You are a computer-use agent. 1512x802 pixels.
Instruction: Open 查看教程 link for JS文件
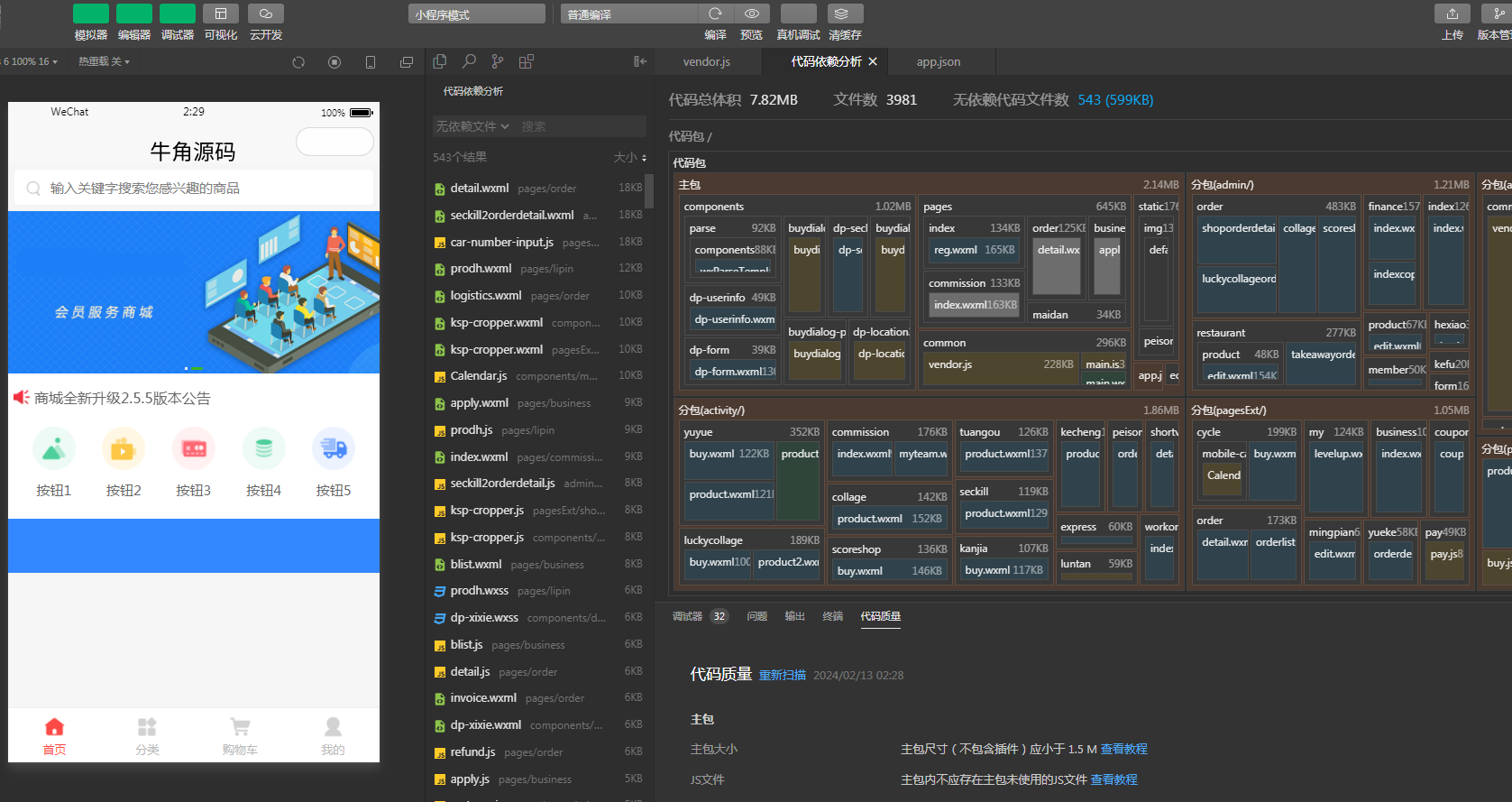click(x=1114, y=780)
